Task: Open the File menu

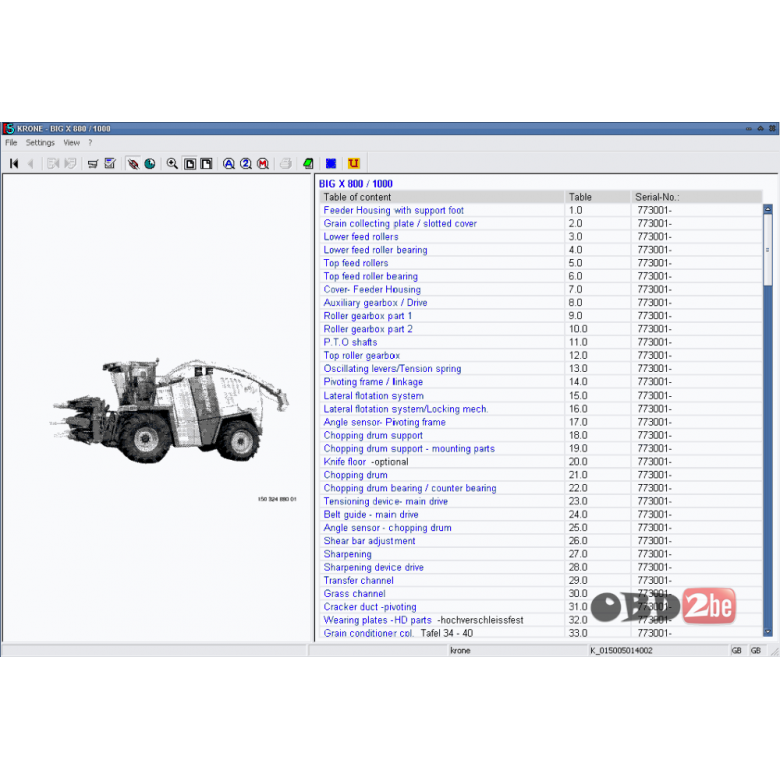Action: point(11,143)
